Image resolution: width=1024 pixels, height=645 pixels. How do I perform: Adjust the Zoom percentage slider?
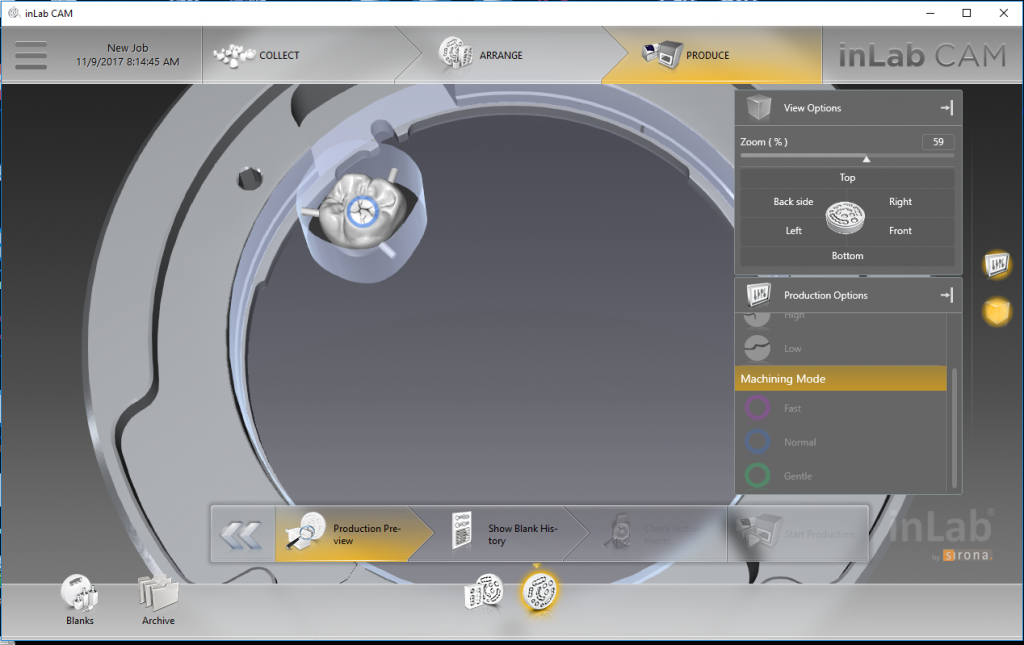pos(866,158)
